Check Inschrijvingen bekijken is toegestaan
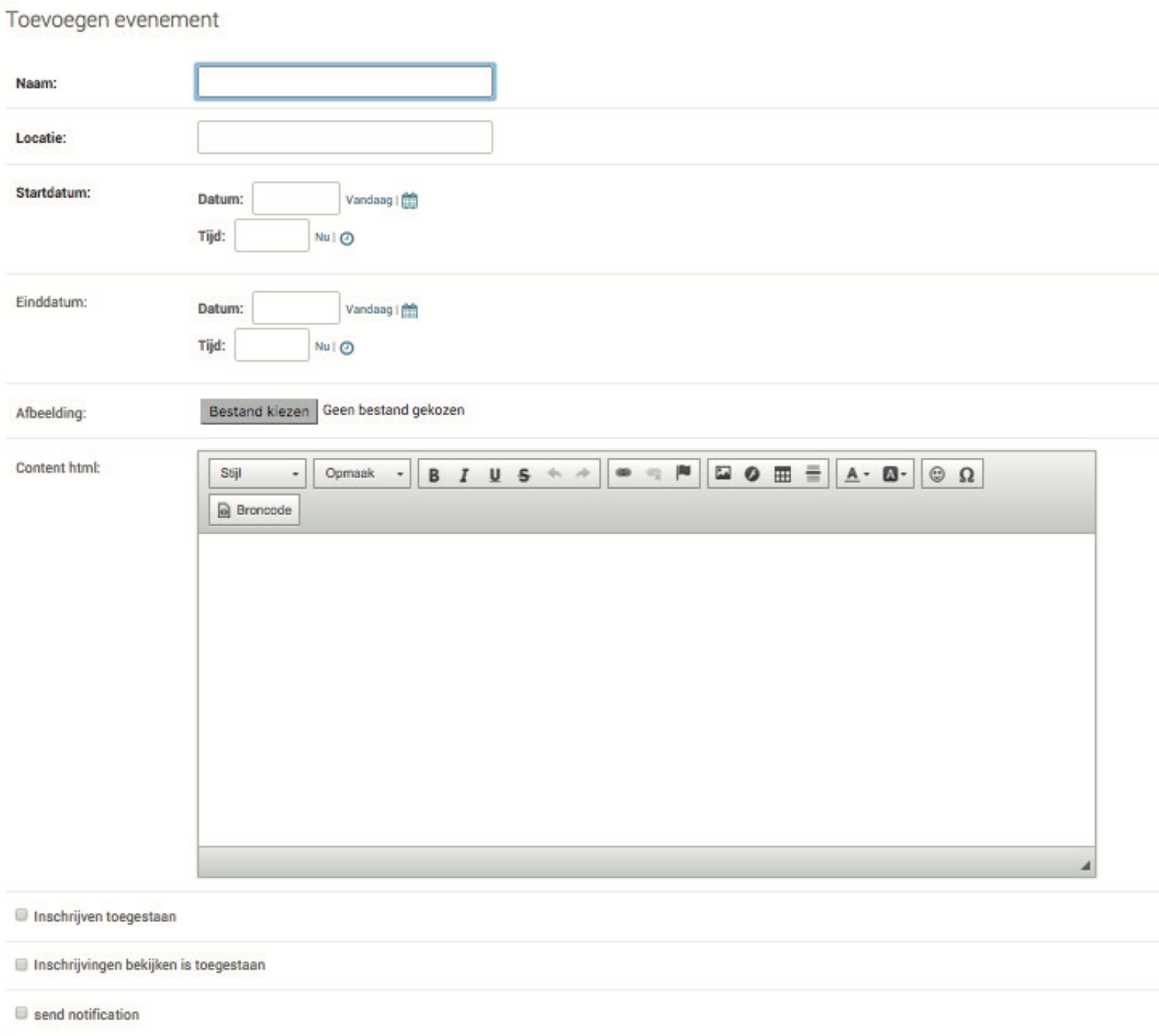Image resolution: width=1159 pixels, height=1036 pixels. [x=22, y=964]
